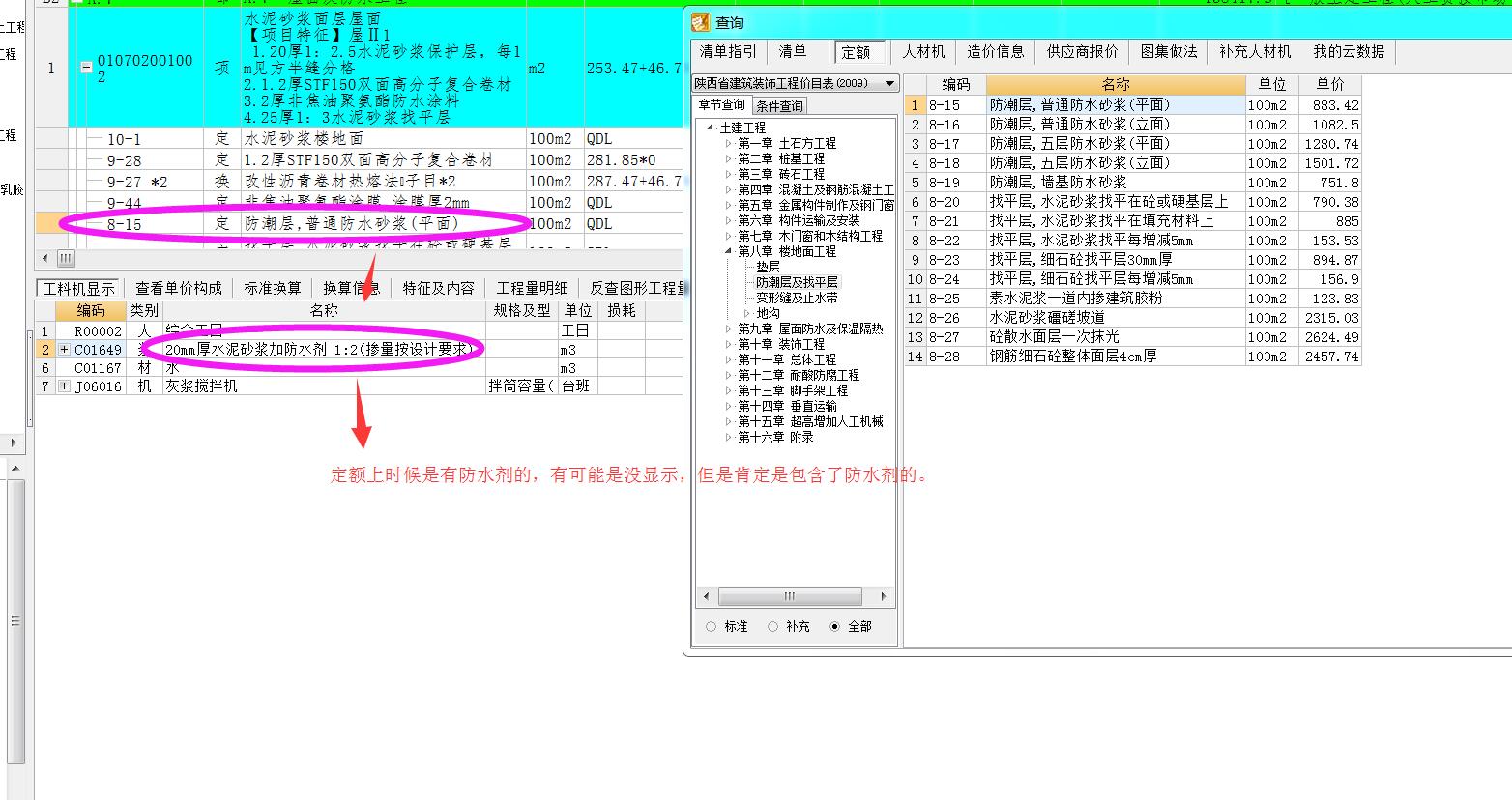Open the 供应商报价 tab
The height and width of the screenshot is (800, 1512).
click(x=1082, y=51)
